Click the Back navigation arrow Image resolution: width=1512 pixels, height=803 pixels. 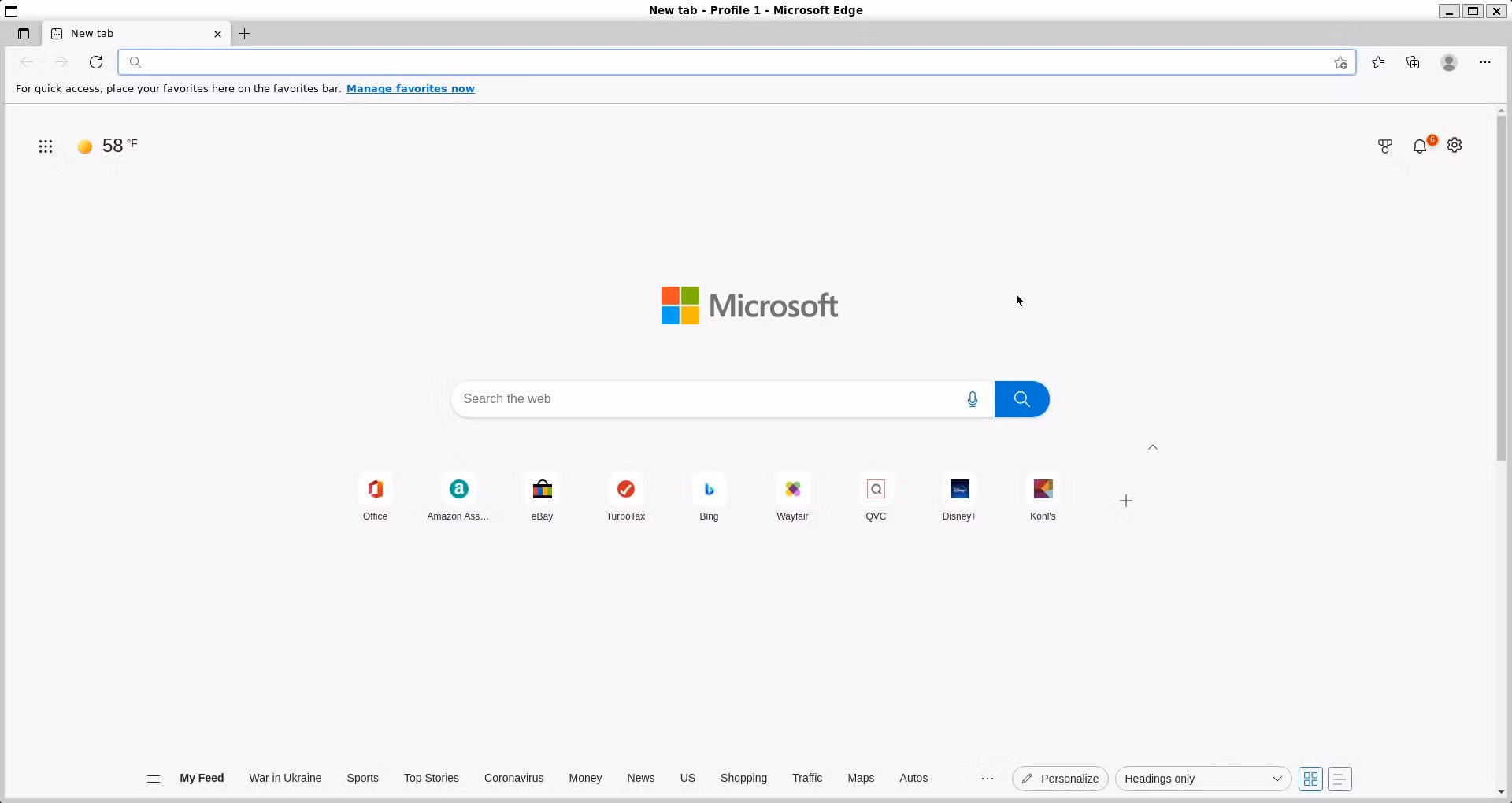click(x=27, y=62)
